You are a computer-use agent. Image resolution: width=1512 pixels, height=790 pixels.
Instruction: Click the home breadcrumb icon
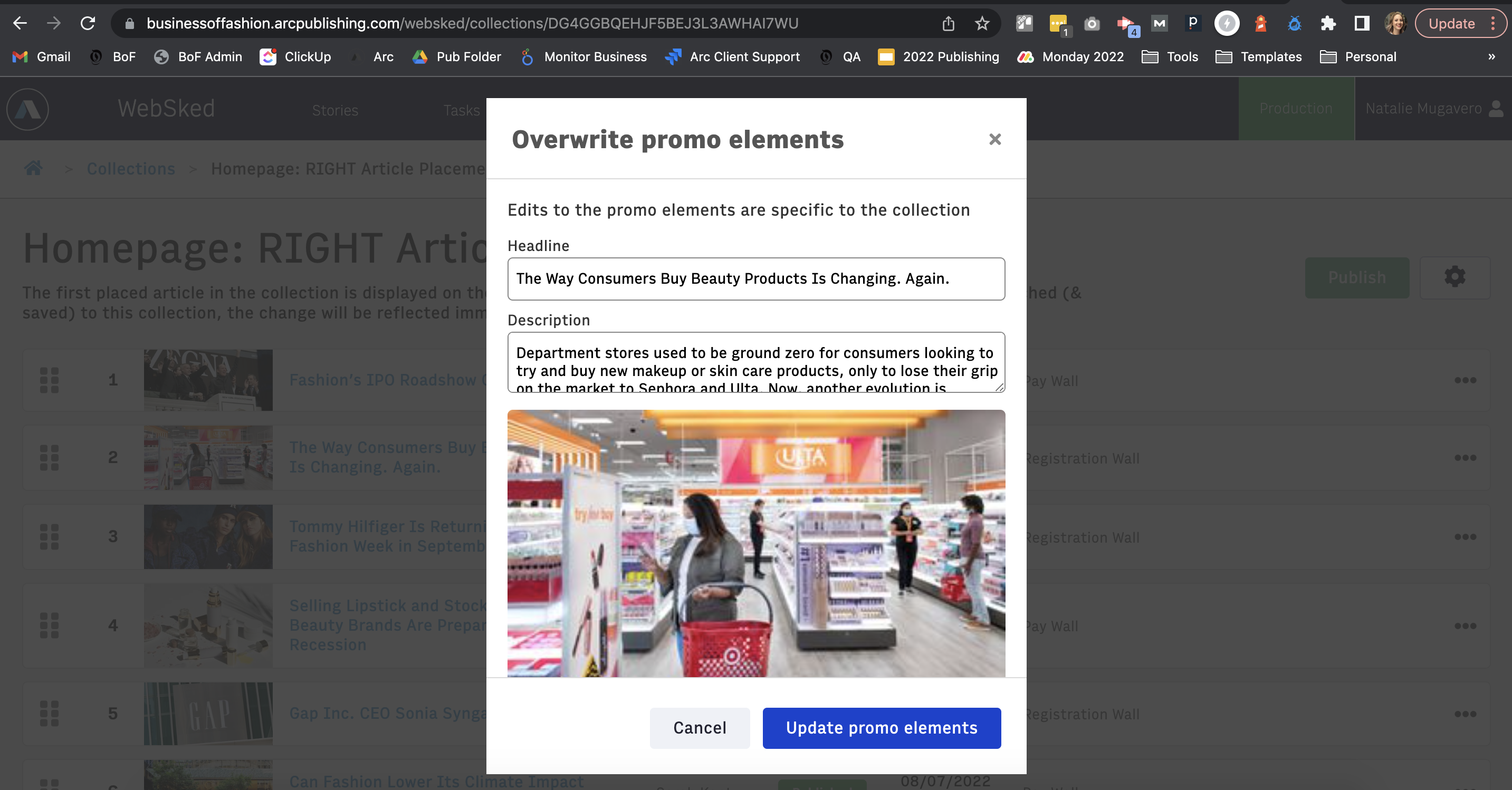[x=33, y=168]
